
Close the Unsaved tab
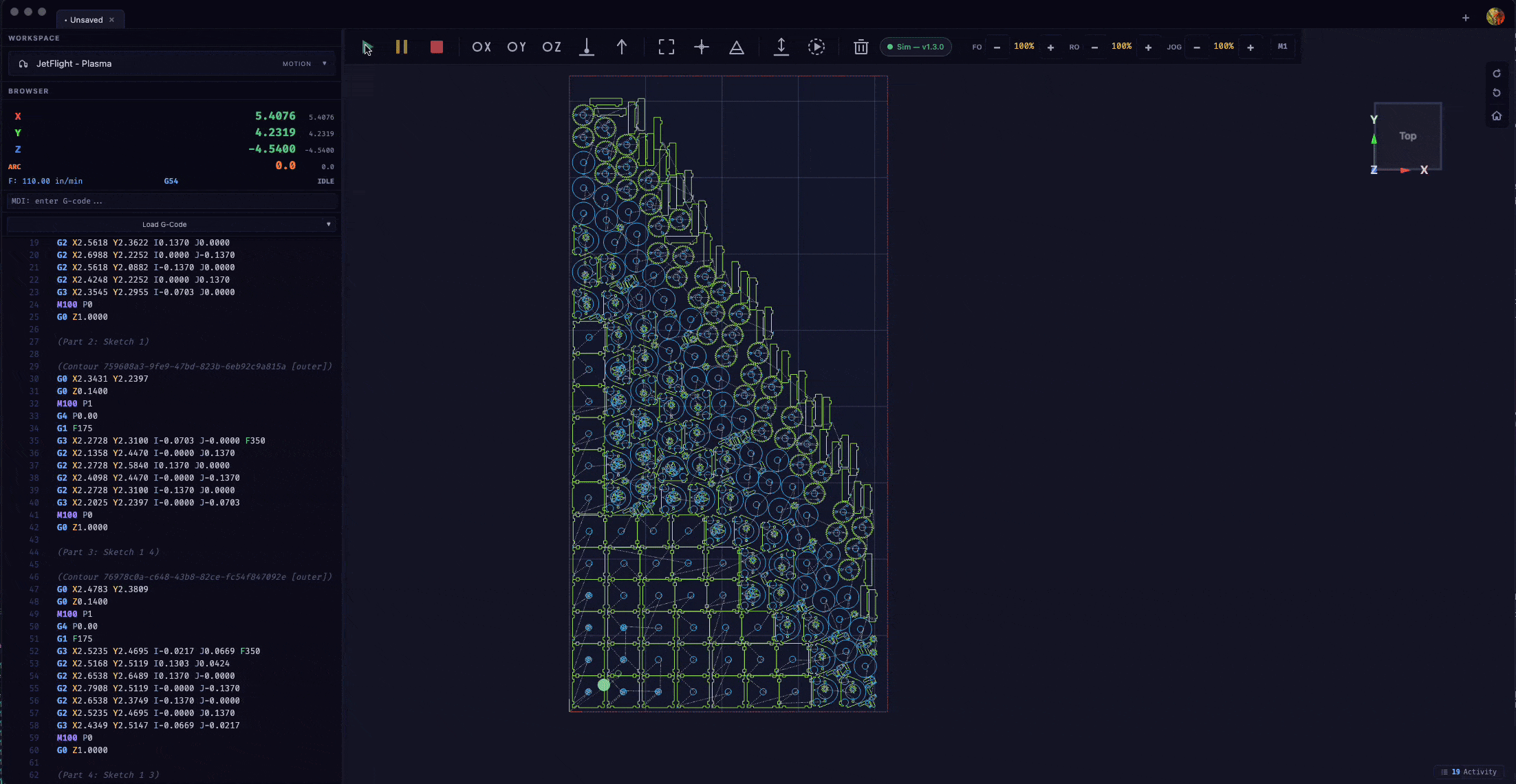coord(111,20)
